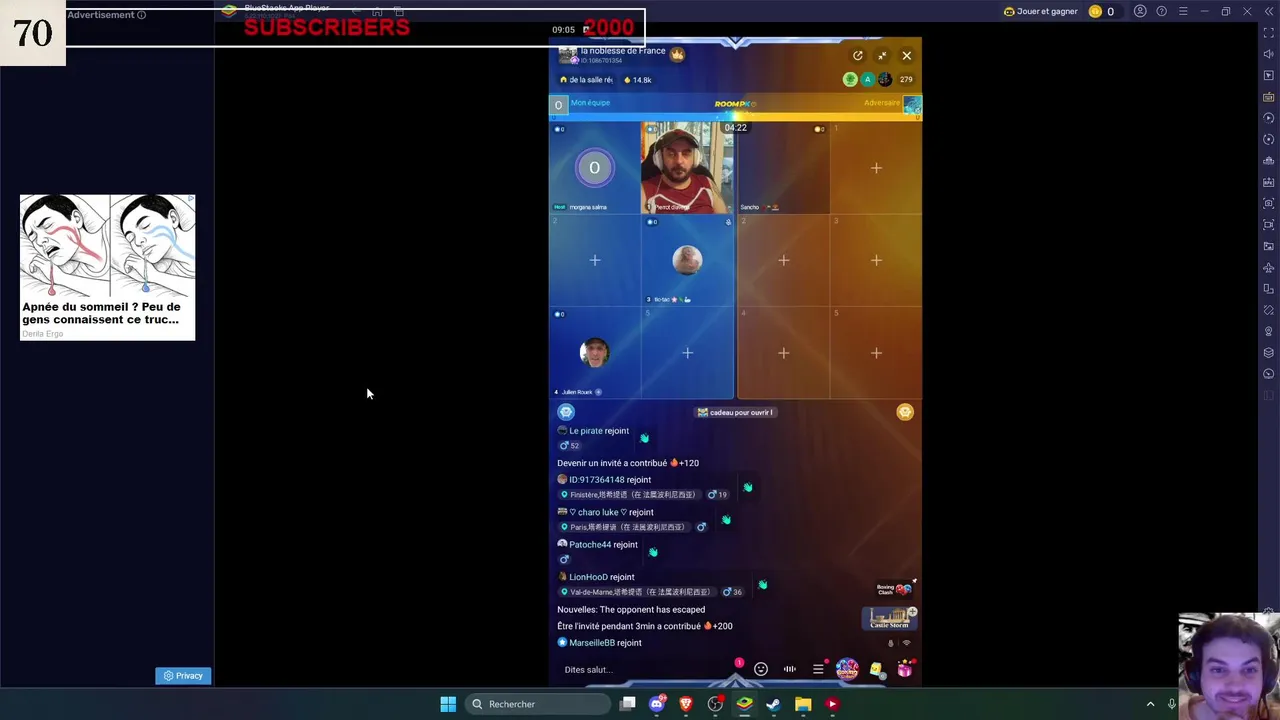Viewport: 1280px width, 720px height.
Task: Open Brave browser from the taskbar
Action: pyautogui.click(x=686, y=704)
